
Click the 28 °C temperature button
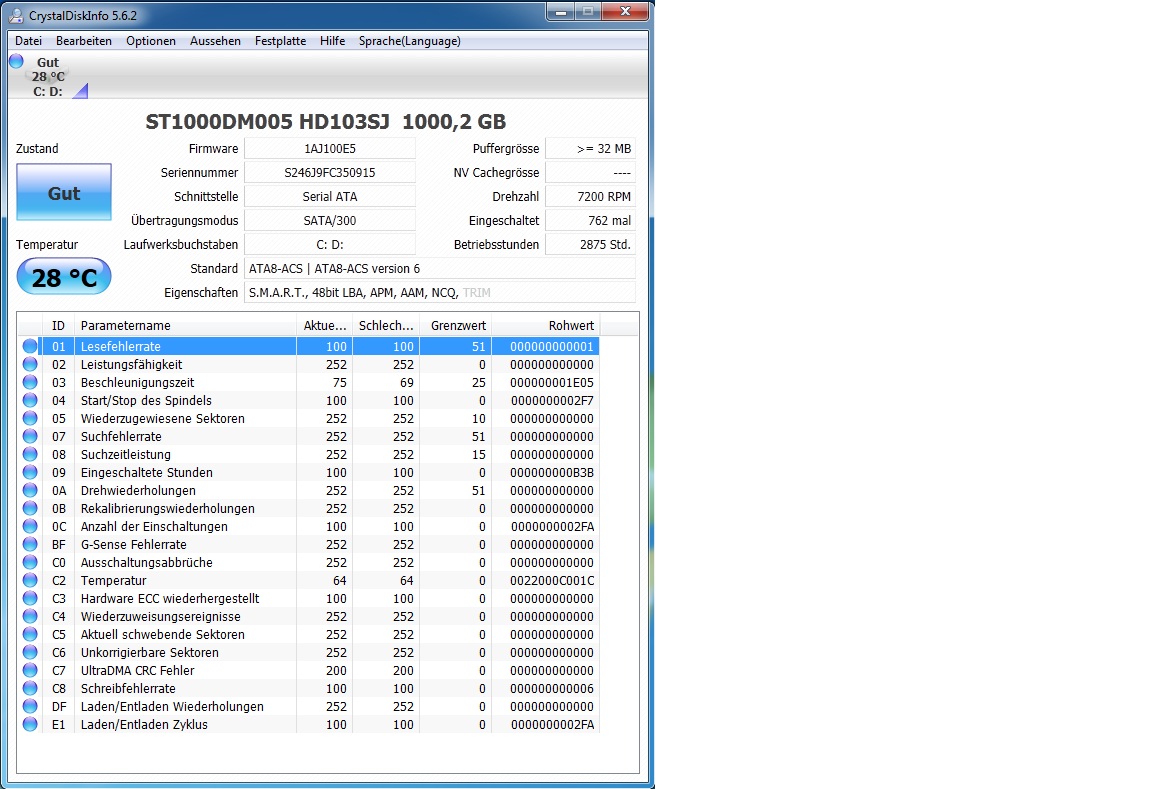pyautogui.click(x=64, y=277)
